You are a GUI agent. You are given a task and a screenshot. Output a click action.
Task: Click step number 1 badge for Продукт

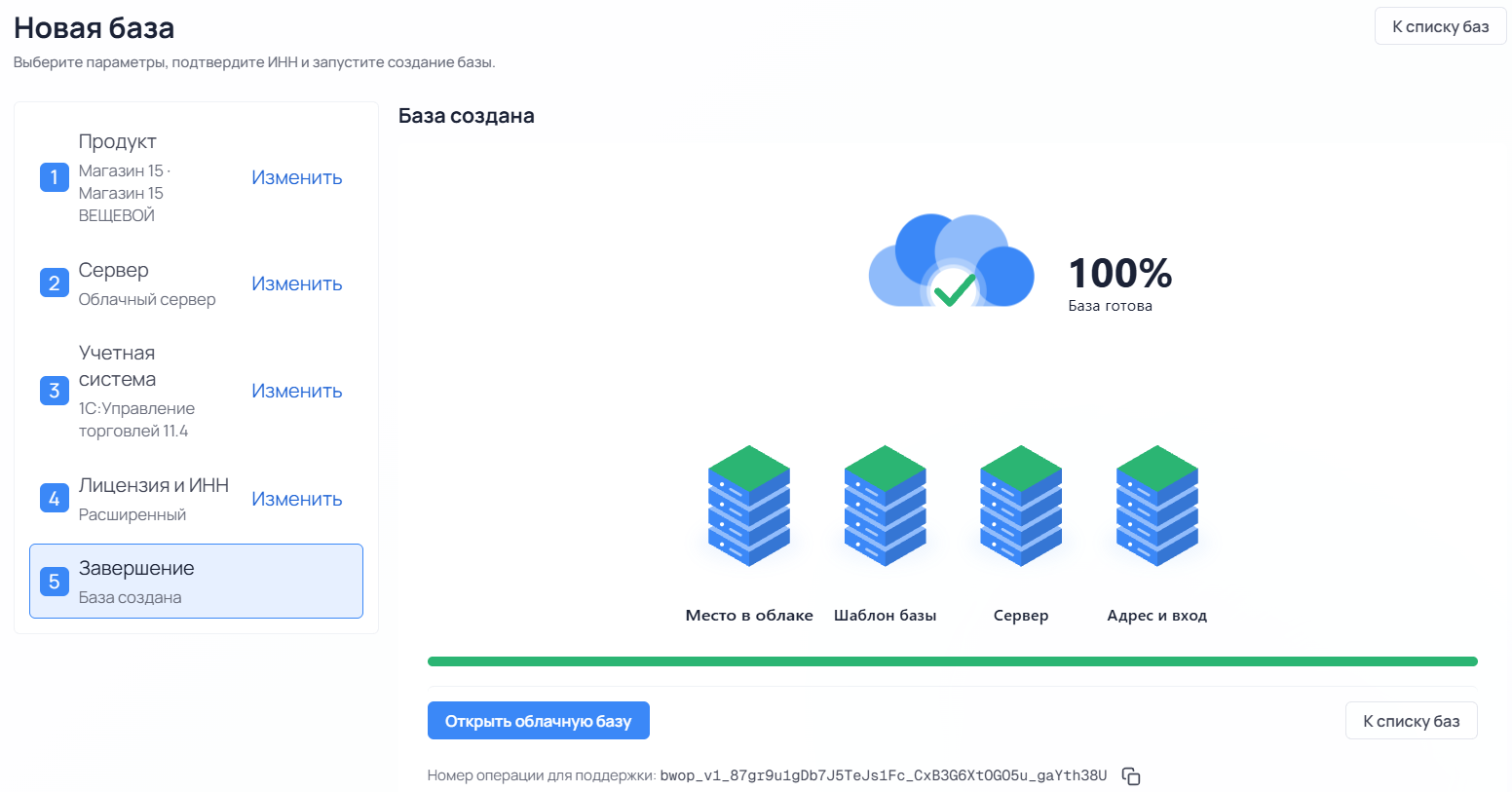pos(55,177)
